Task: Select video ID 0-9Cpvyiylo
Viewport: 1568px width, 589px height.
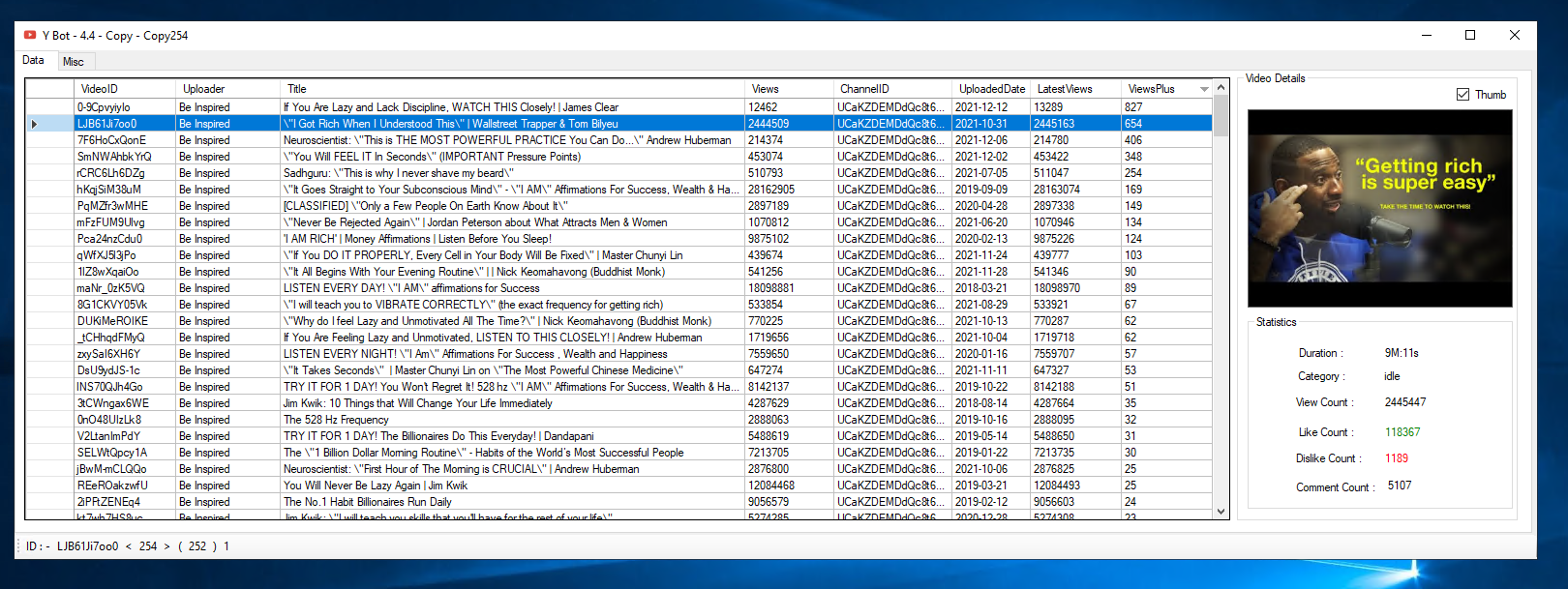Action: pos(104,107)
